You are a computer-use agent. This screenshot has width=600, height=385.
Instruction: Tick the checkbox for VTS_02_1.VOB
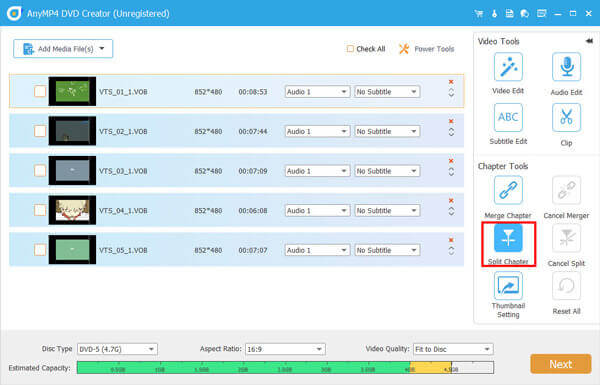(40, 131)
